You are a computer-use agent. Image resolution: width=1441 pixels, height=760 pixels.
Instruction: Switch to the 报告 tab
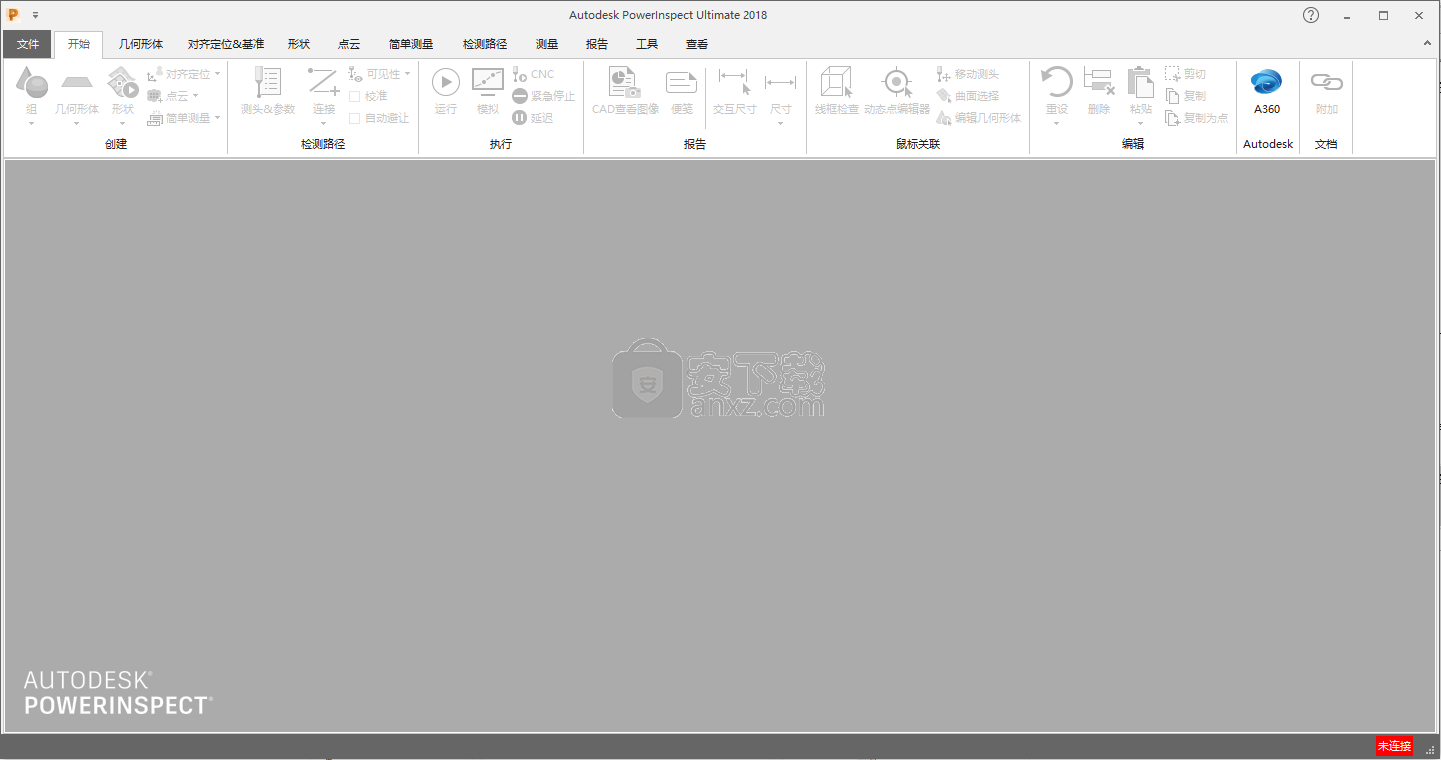(x=597, y=44)
